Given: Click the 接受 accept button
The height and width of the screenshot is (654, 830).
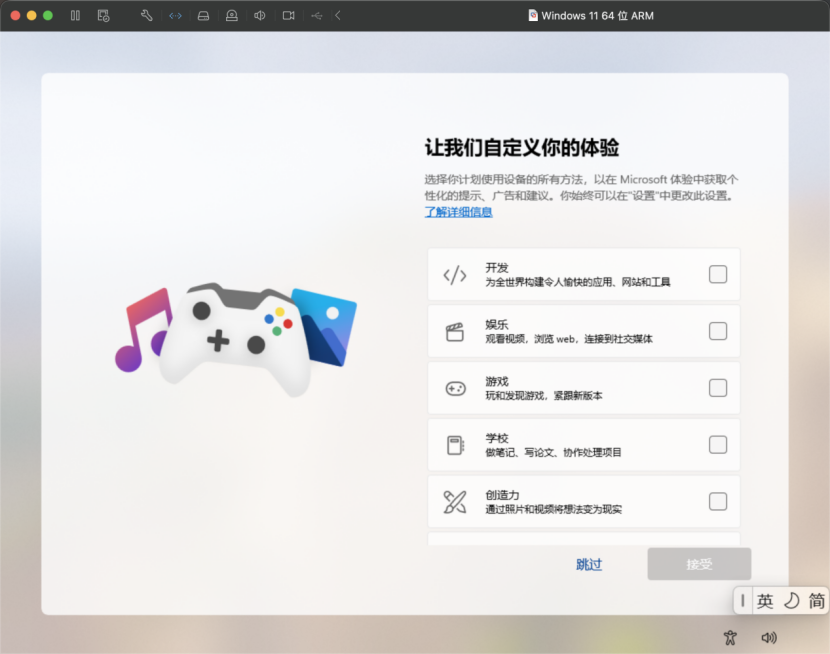Looking at the screenshot, I should pos(699,564).
